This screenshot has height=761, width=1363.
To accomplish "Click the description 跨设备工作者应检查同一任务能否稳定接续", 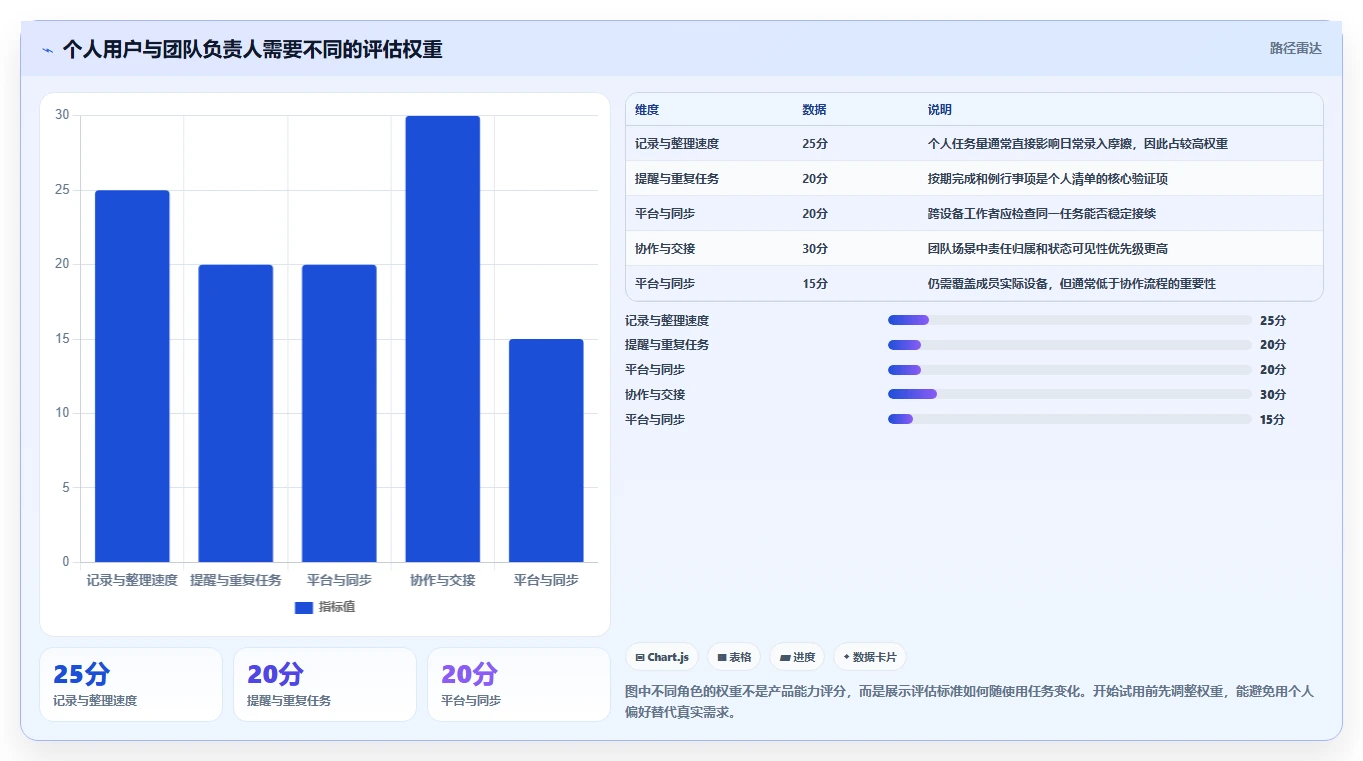I will point(1042,214).
